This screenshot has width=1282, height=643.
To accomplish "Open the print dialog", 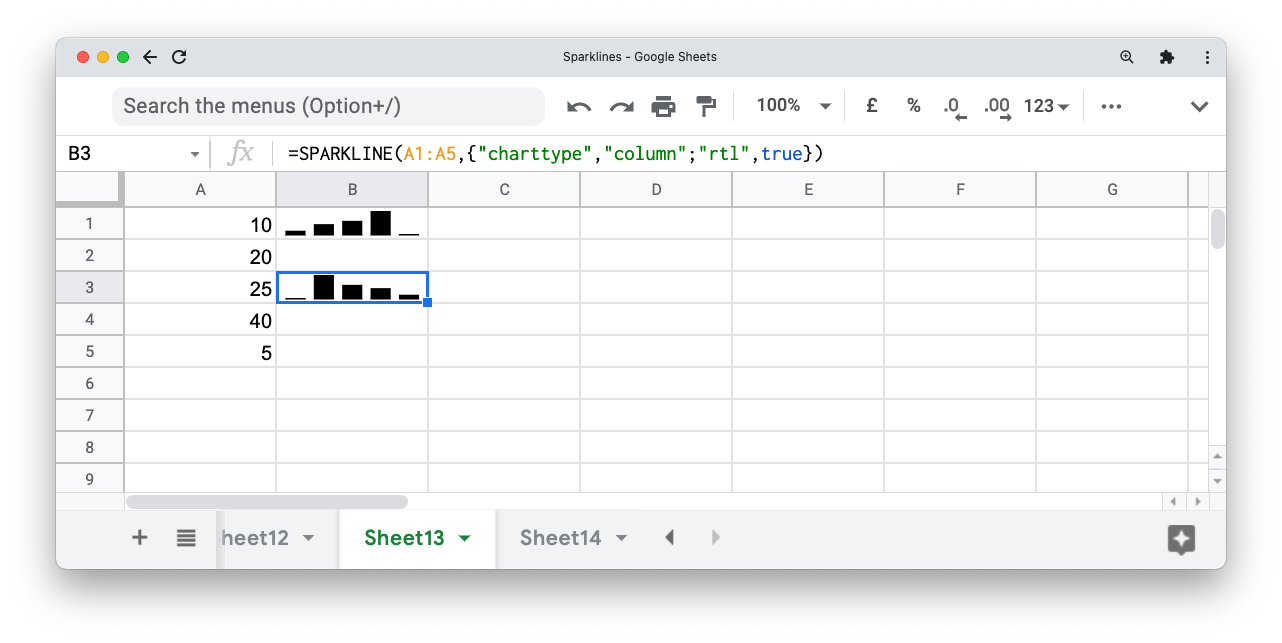I will pyautogui.click(x=664, y=105).
